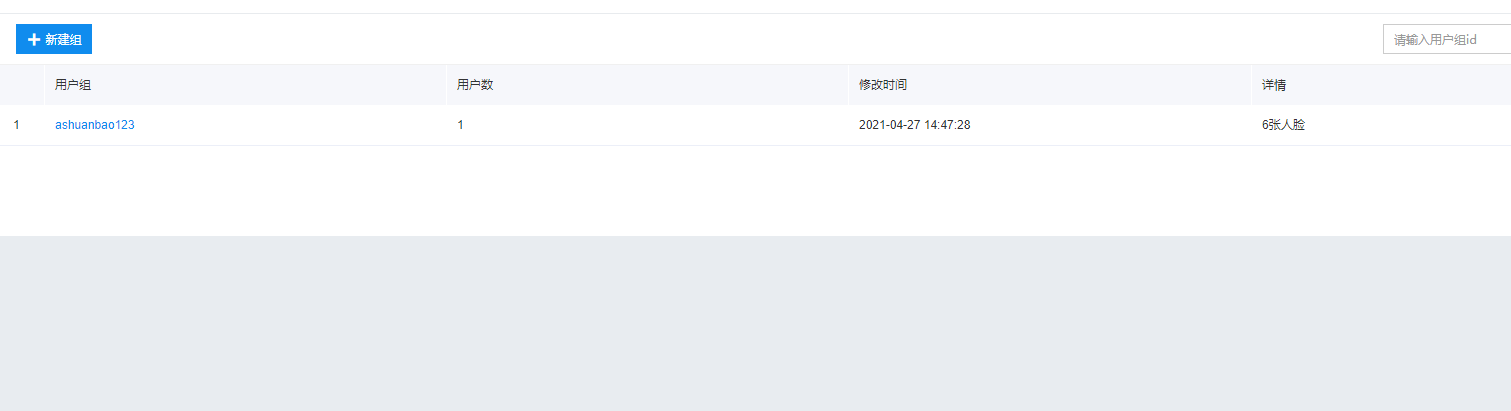Create a new group with 新建组 button
The width and height of the screenshot is (1511, 411).
54,39
